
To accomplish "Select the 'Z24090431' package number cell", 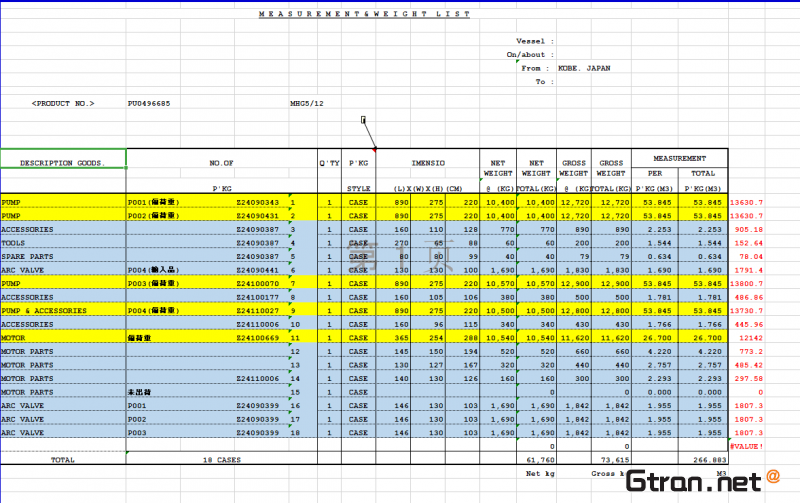I will pyautogui.click(x=258, y=216).
